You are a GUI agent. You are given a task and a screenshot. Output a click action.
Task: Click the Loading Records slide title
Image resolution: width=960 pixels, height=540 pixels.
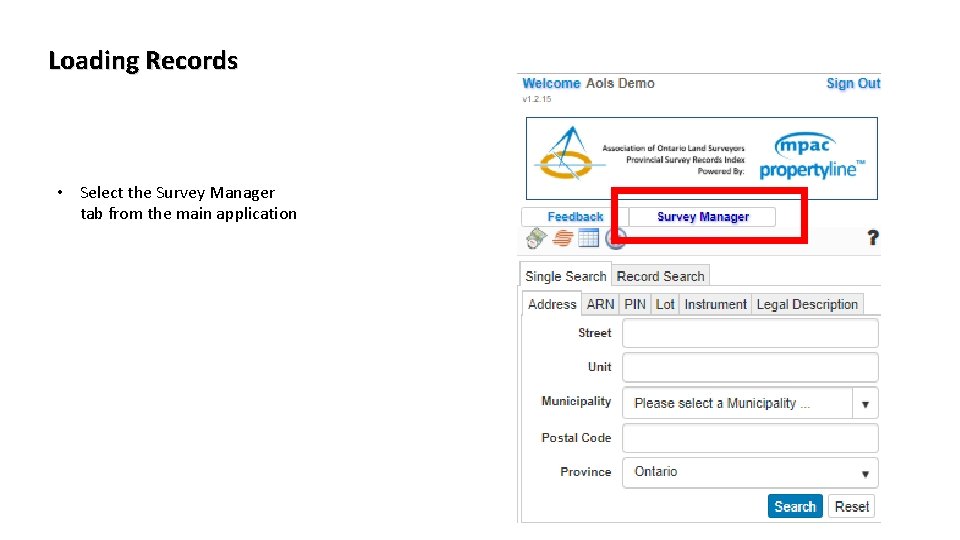click(x=143, y=61)
